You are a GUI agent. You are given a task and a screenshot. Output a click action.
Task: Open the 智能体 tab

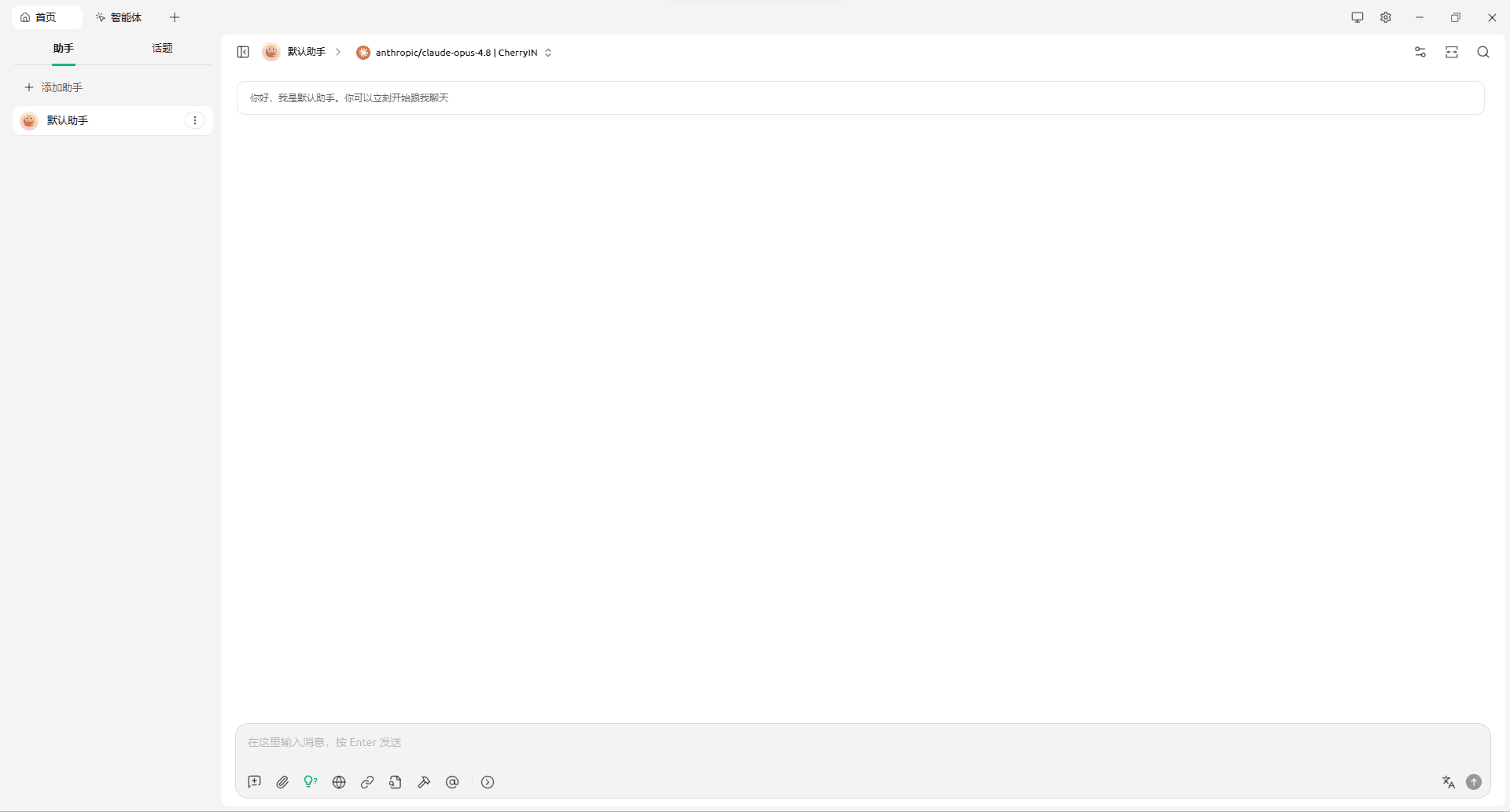tap(119, 17)
